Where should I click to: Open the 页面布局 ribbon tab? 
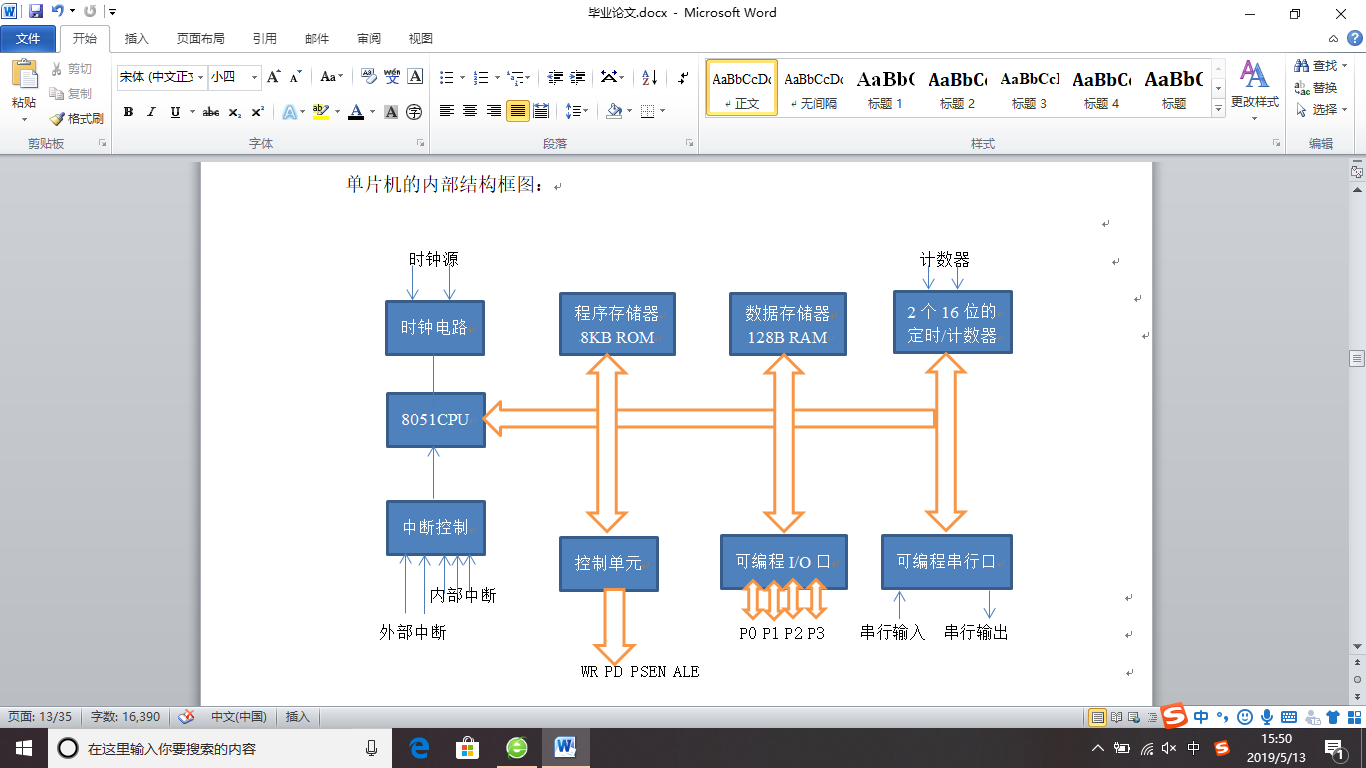(x=200, y=39)
